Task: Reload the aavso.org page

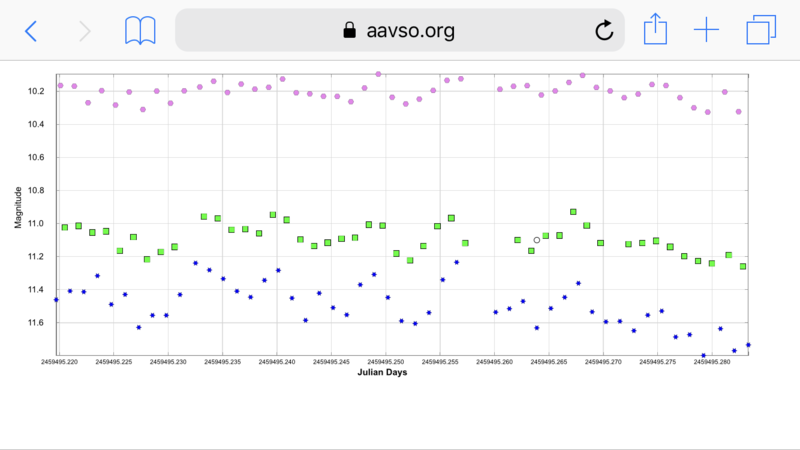Action: coord(604,30)
